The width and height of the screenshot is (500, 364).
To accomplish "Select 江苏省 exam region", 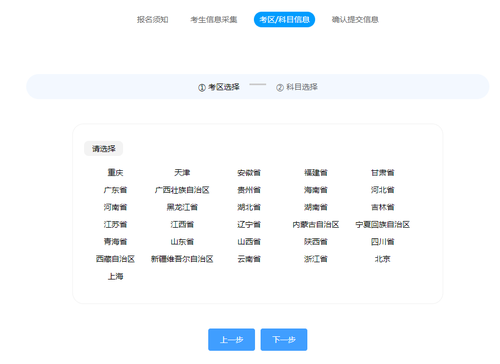I will coord(115,225).
